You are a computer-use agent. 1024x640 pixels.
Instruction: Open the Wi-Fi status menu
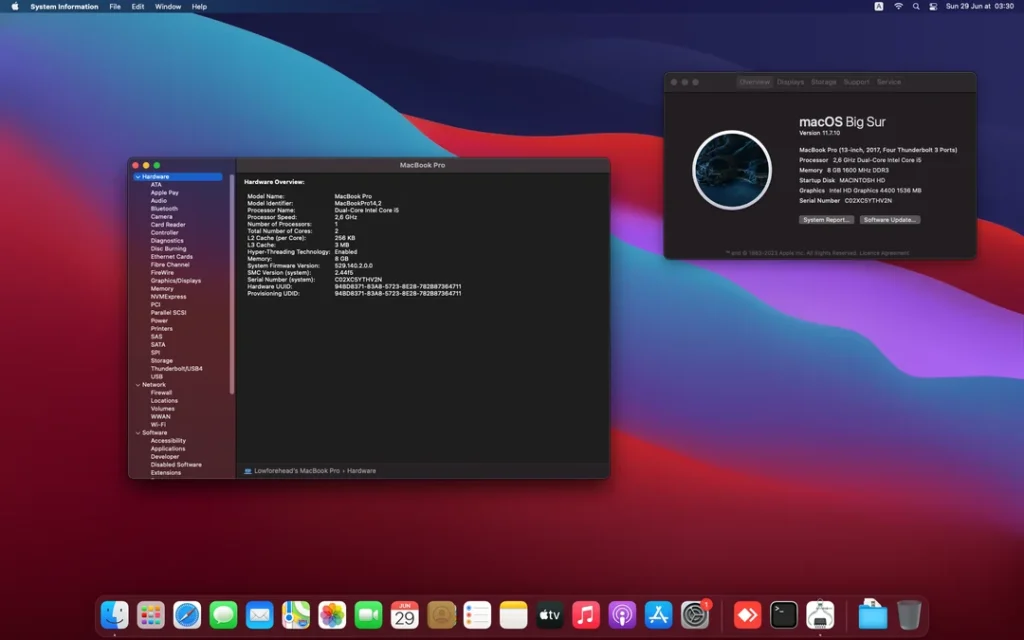click(x=899, y=7)
